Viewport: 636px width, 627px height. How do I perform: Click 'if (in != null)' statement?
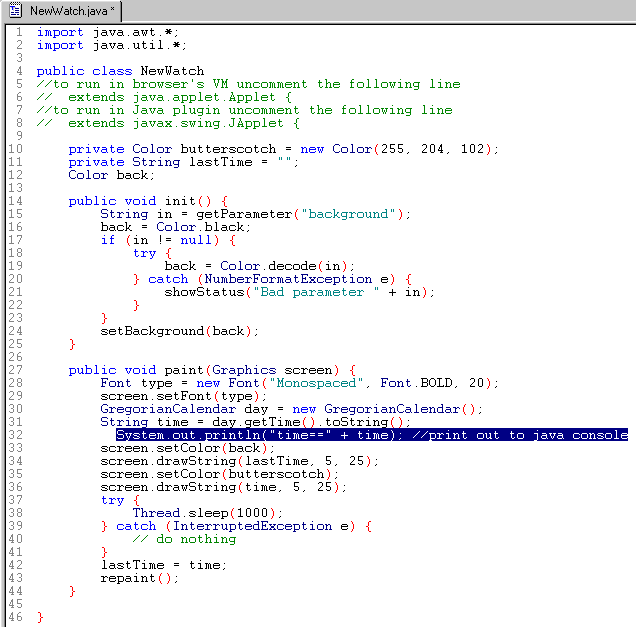coord(168,240)
